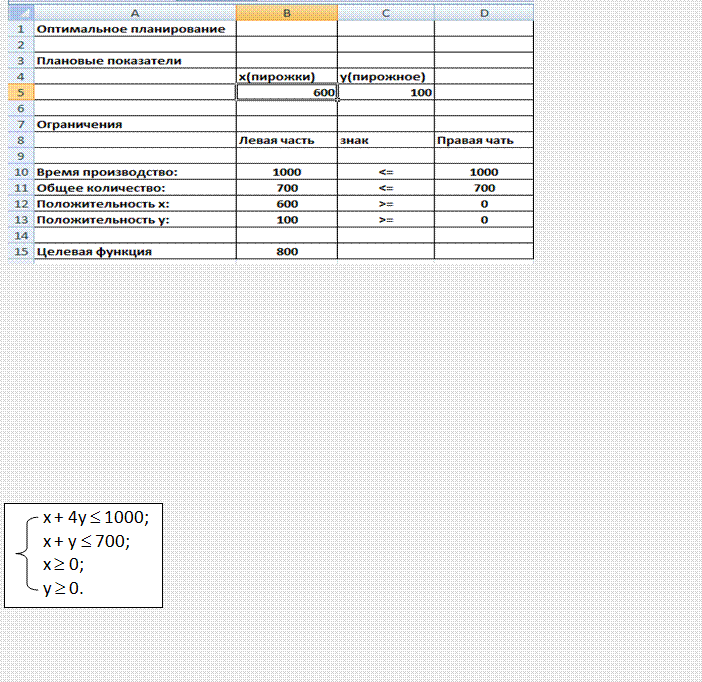Select the 'Время производство:' label cell
Image resolution: width=702 pixels, height=682 pixels.
(x=135, y=172)
